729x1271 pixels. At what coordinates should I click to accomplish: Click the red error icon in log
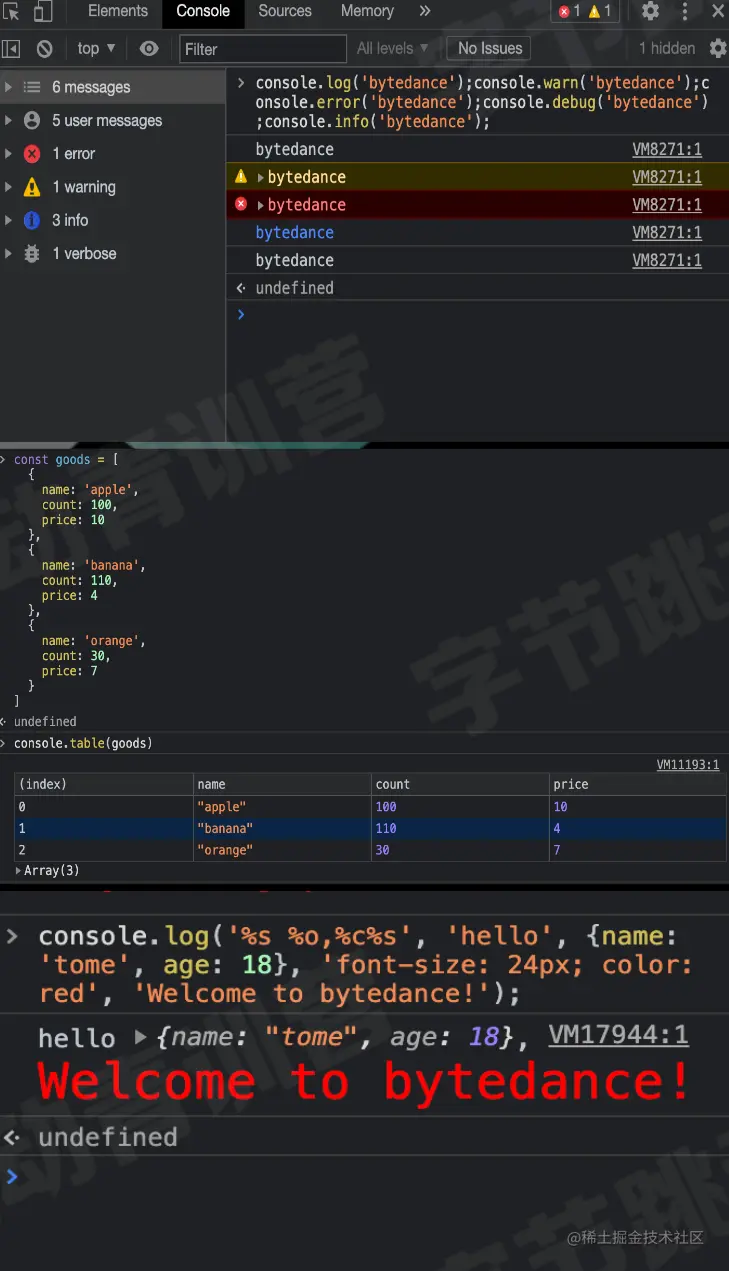click(240, 204)
